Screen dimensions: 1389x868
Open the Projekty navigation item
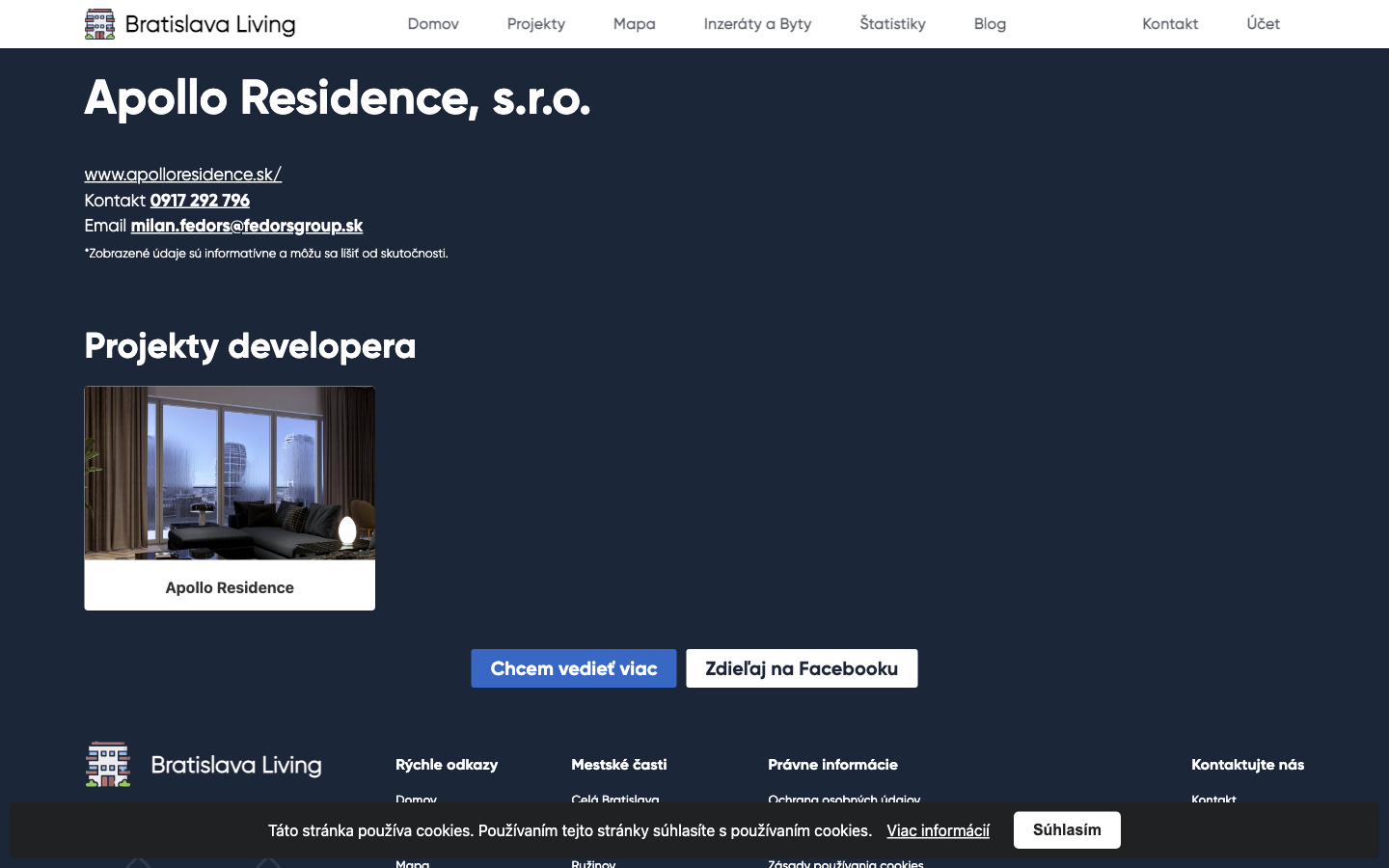point(536,23)
